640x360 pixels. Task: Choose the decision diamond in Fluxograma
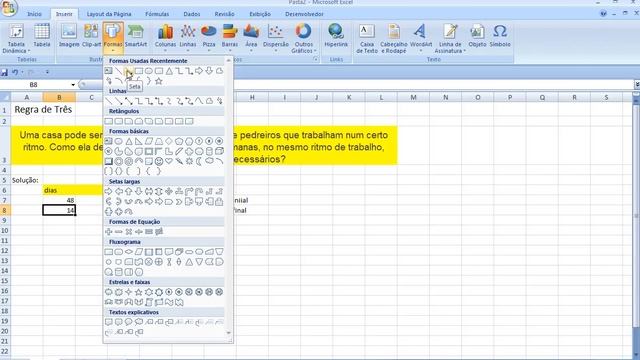(129, 252)
